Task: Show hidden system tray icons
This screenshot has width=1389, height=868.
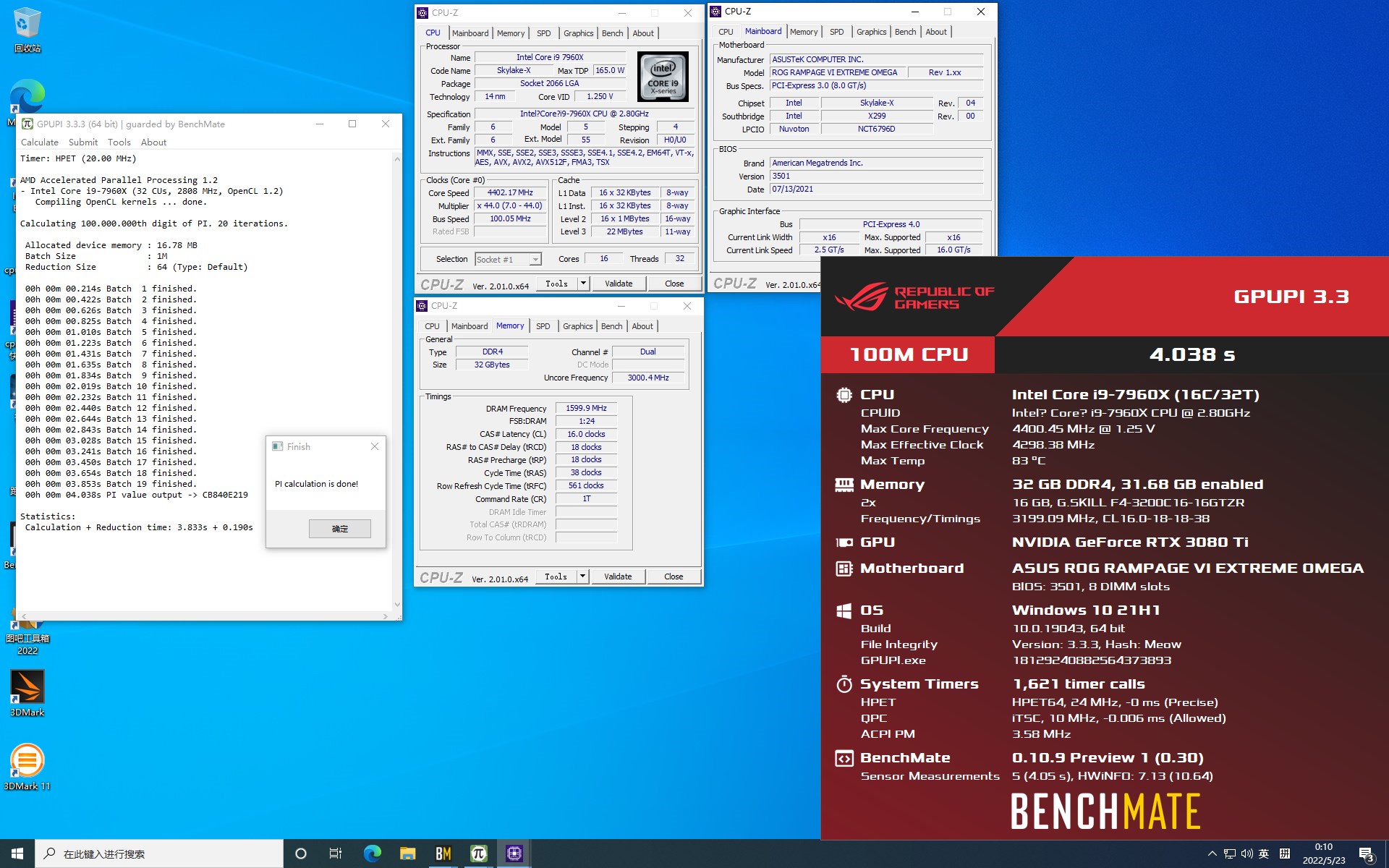Action: [1212, 854]
